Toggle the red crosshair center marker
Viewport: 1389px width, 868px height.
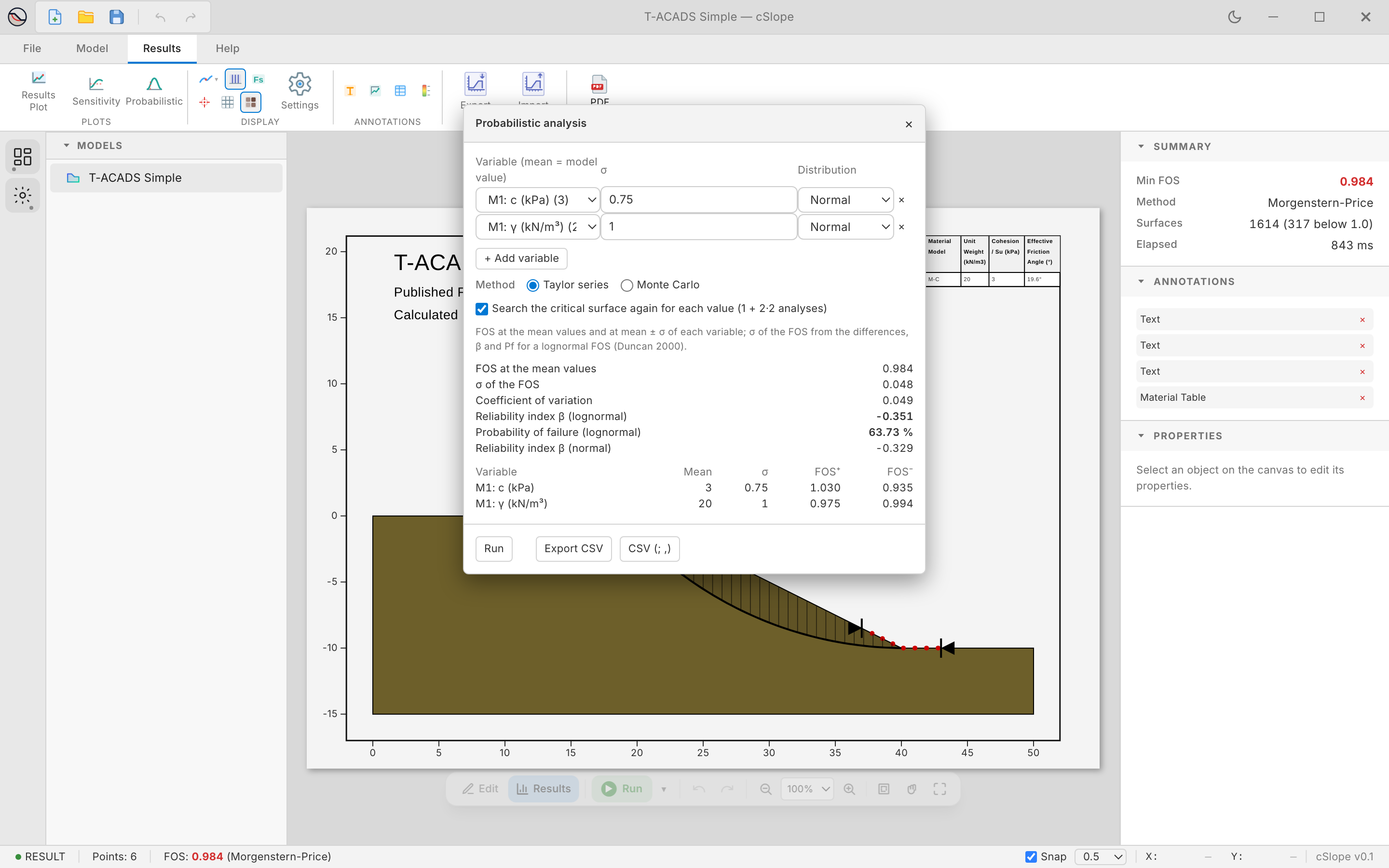point(204,102)
